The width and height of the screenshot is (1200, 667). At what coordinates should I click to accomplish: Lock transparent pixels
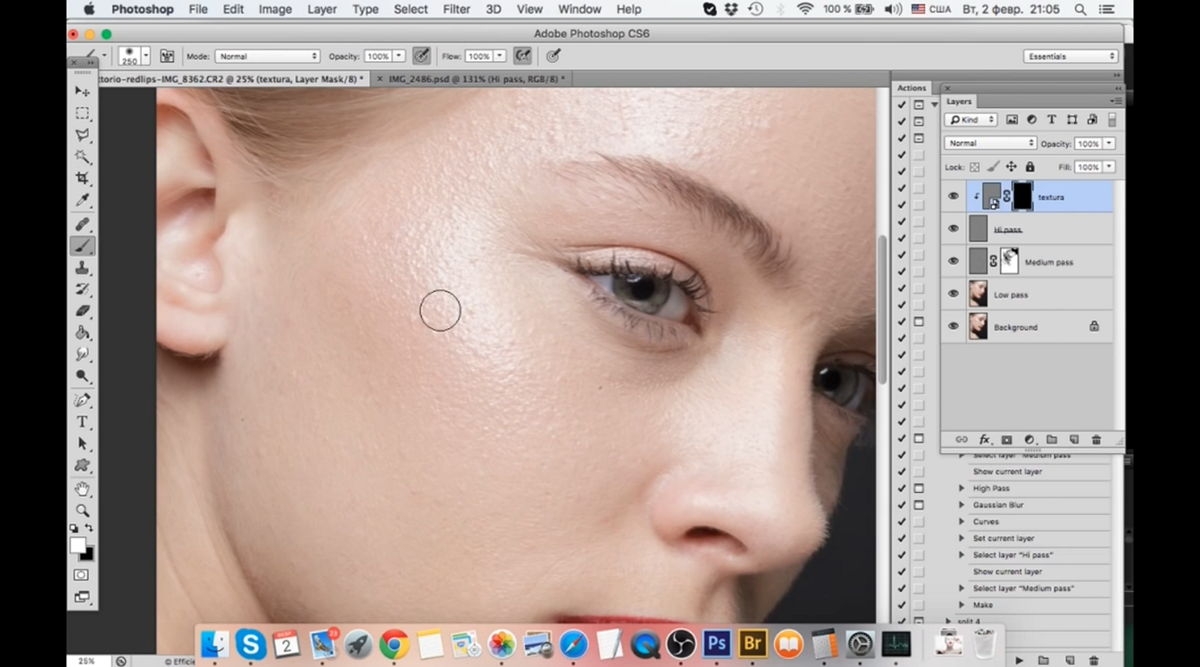[975, 167]
